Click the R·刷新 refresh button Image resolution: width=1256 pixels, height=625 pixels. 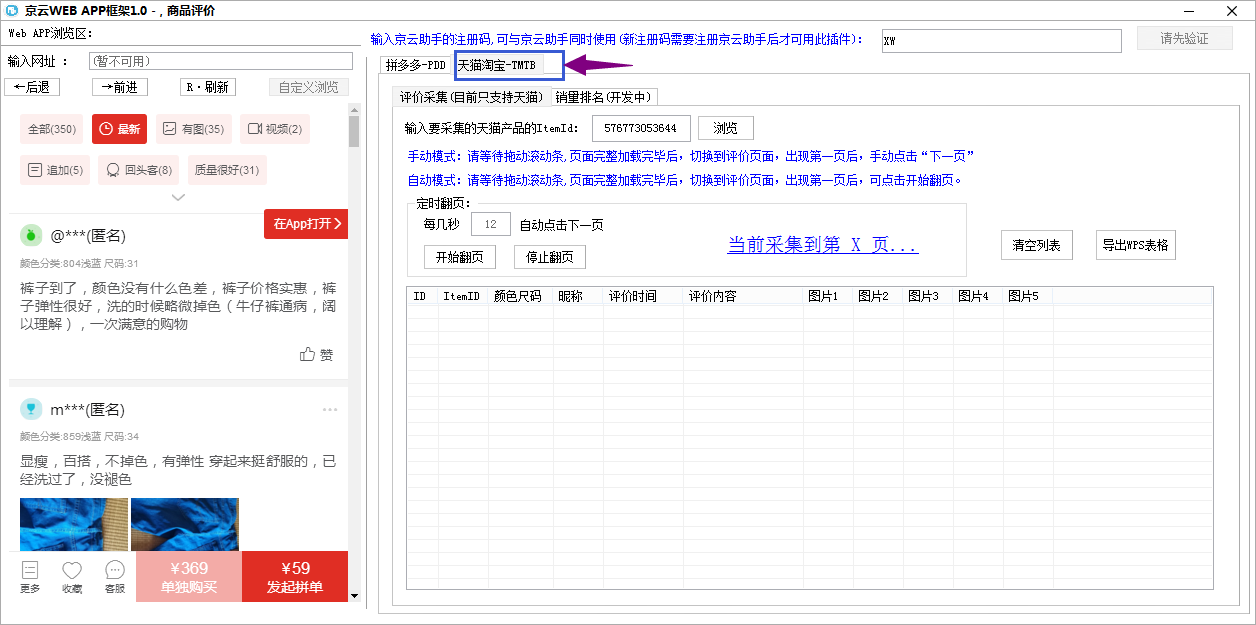[208, 87]
